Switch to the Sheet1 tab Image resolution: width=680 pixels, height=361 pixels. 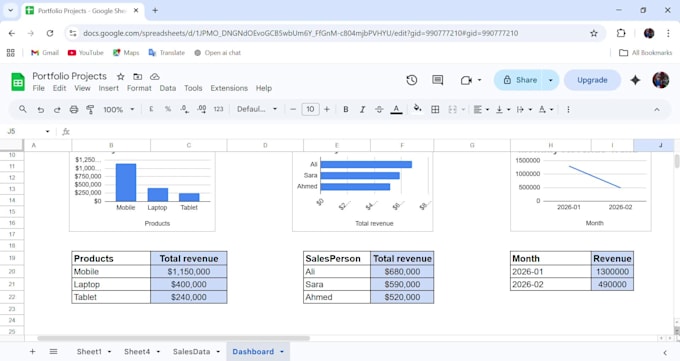89,351
